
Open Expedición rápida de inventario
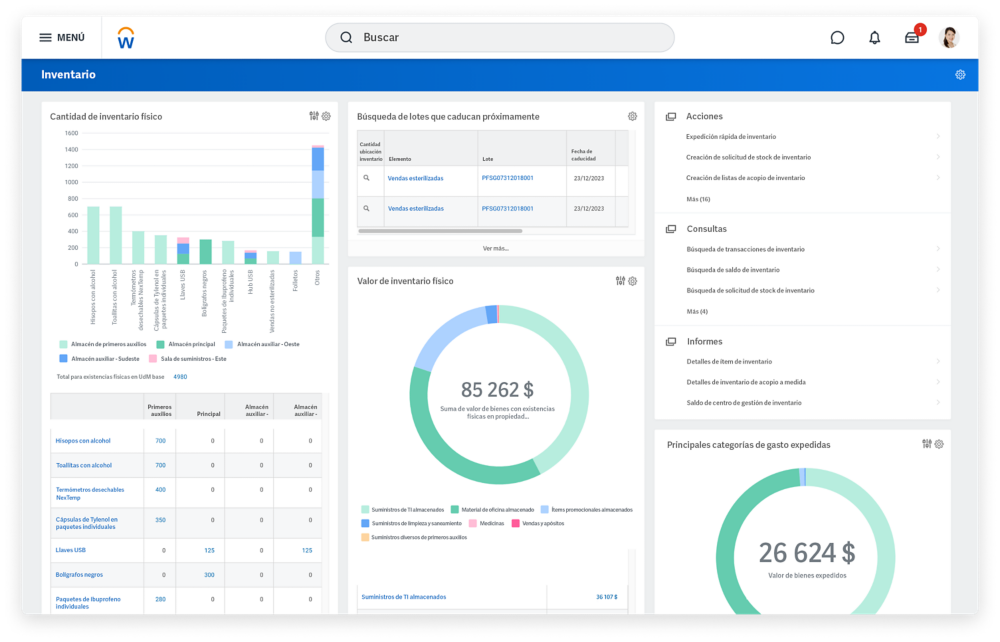pyautogui.click(x=731, y=136)
